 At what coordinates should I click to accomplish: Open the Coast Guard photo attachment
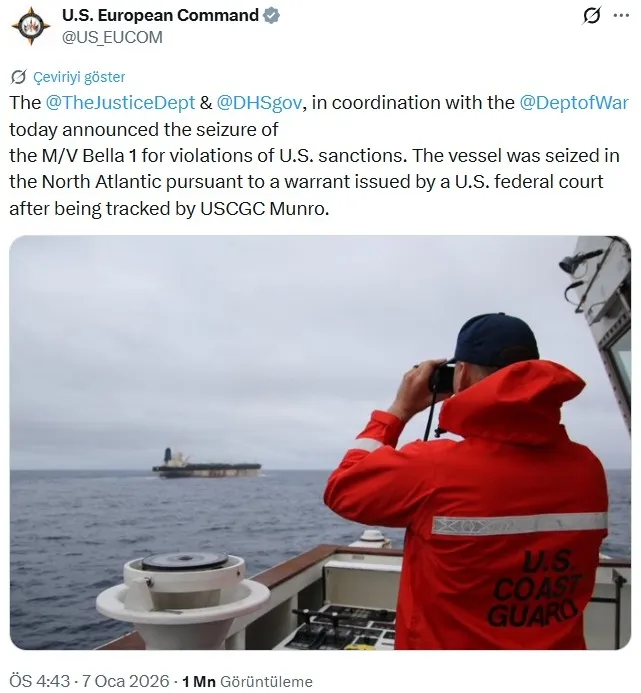(x=320, y=442)
